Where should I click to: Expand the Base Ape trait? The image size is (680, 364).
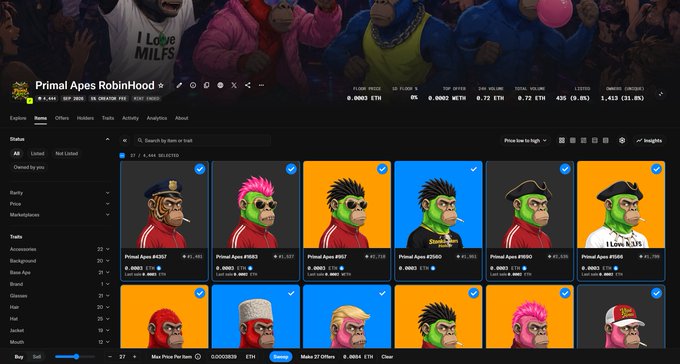60,272
